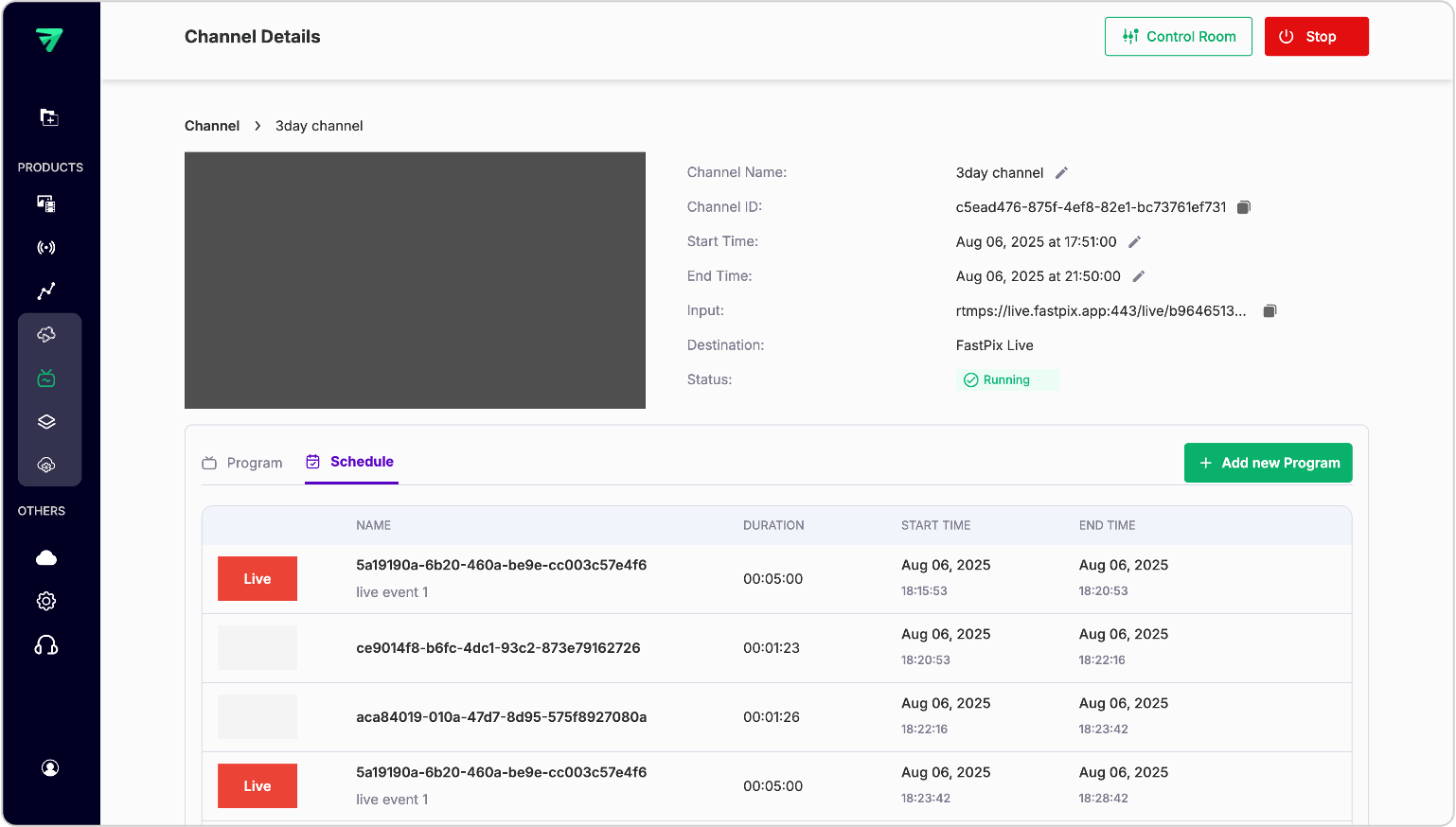Edit the End Time pencil icon

point(1139,276)
